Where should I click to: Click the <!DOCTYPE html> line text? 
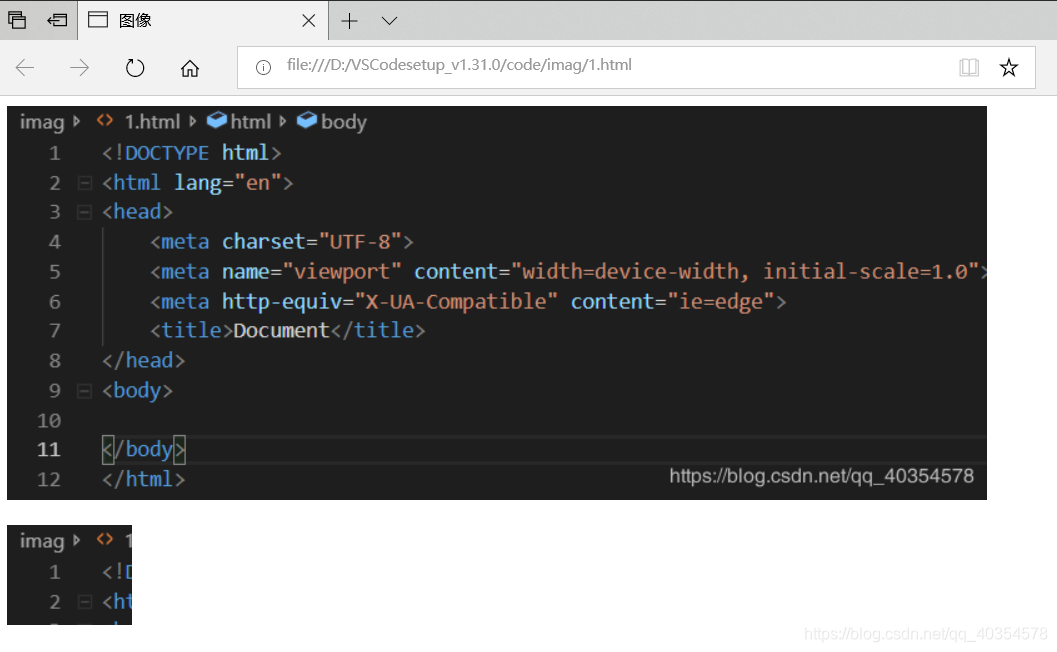[191, 153]
